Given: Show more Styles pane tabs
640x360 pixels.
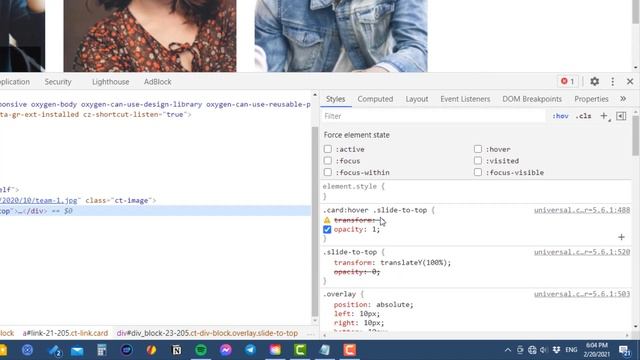Looking at the screenshot, I should (623, 99).
